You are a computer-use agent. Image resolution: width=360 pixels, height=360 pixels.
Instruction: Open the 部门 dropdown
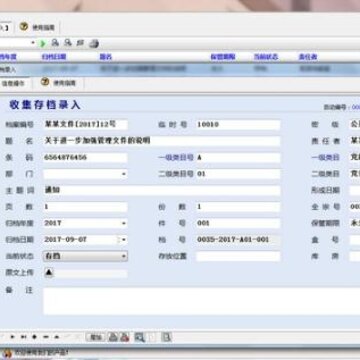(124, 174)
